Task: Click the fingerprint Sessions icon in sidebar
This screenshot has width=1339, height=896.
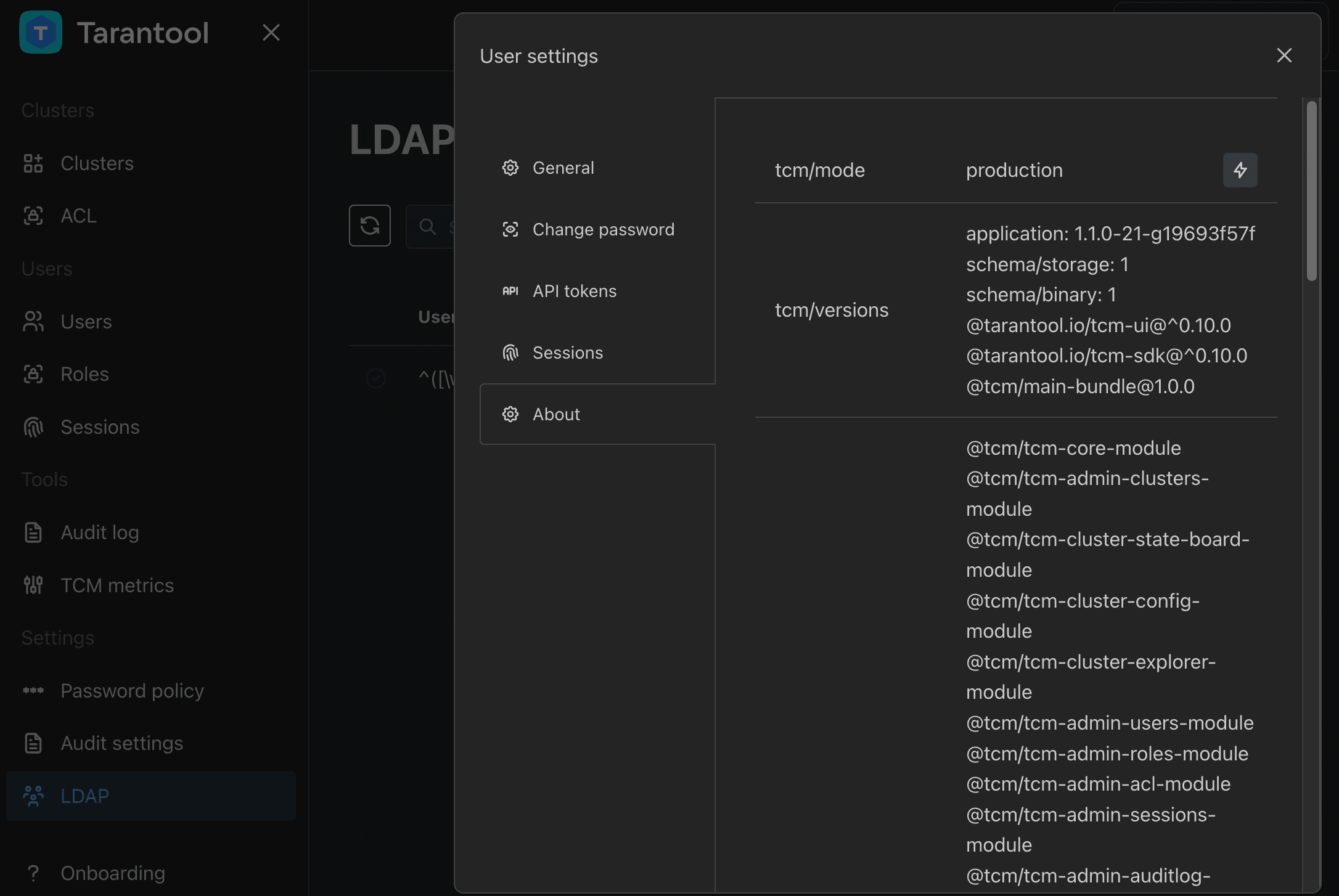Action: pyautogui.click(x=33, y=426)
